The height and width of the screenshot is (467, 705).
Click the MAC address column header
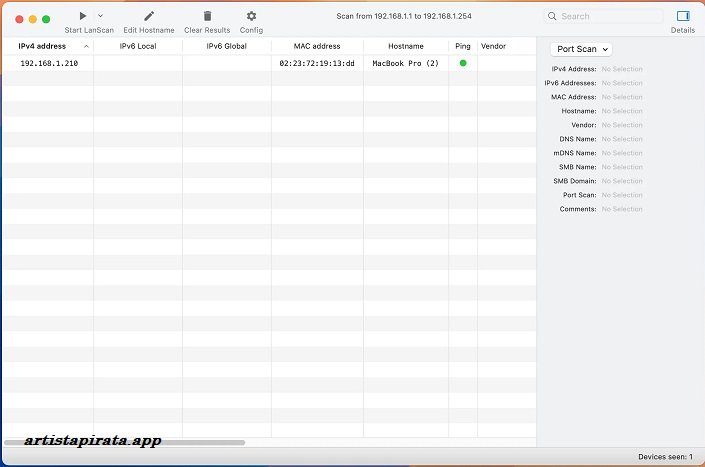[317, 46]
